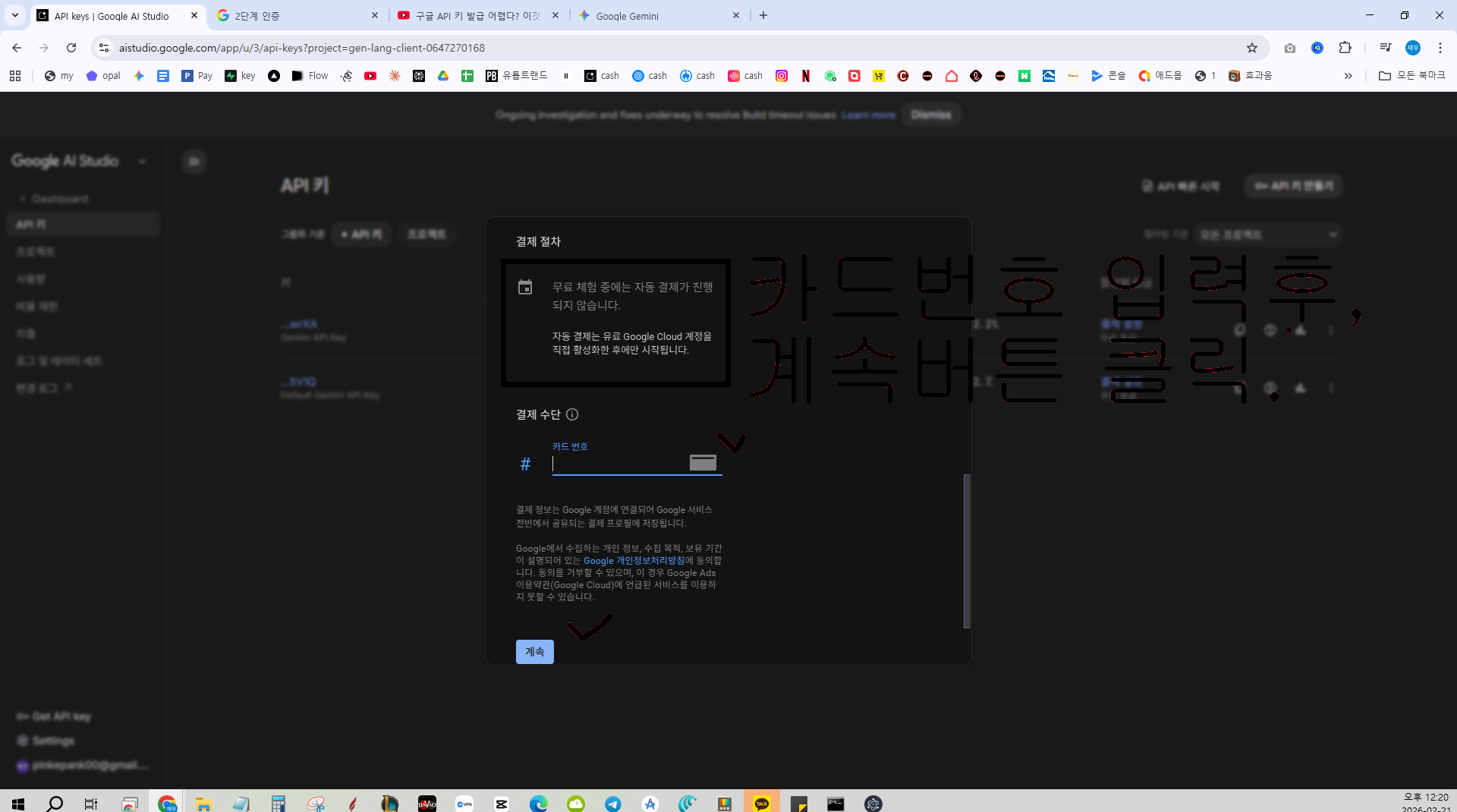This screenshot has height=812, width=1457.
Task: Open KakaoTalk from the taskbar
Action: [x=762, y=803]
